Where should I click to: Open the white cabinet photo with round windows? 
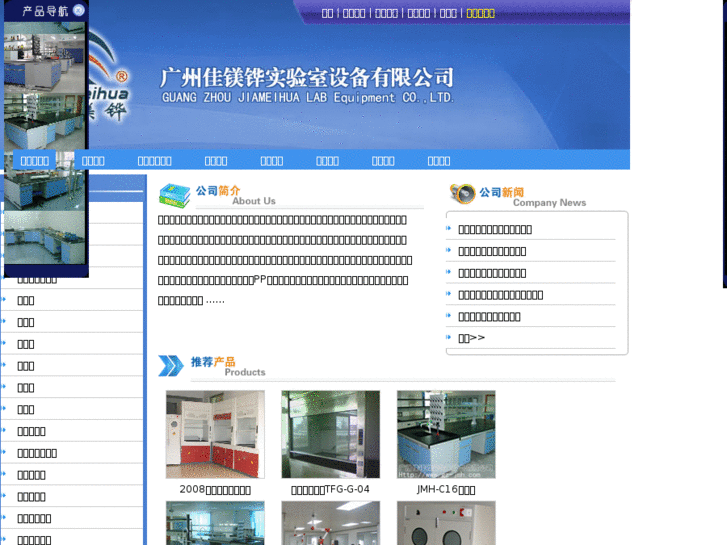(x=446, y=523)
